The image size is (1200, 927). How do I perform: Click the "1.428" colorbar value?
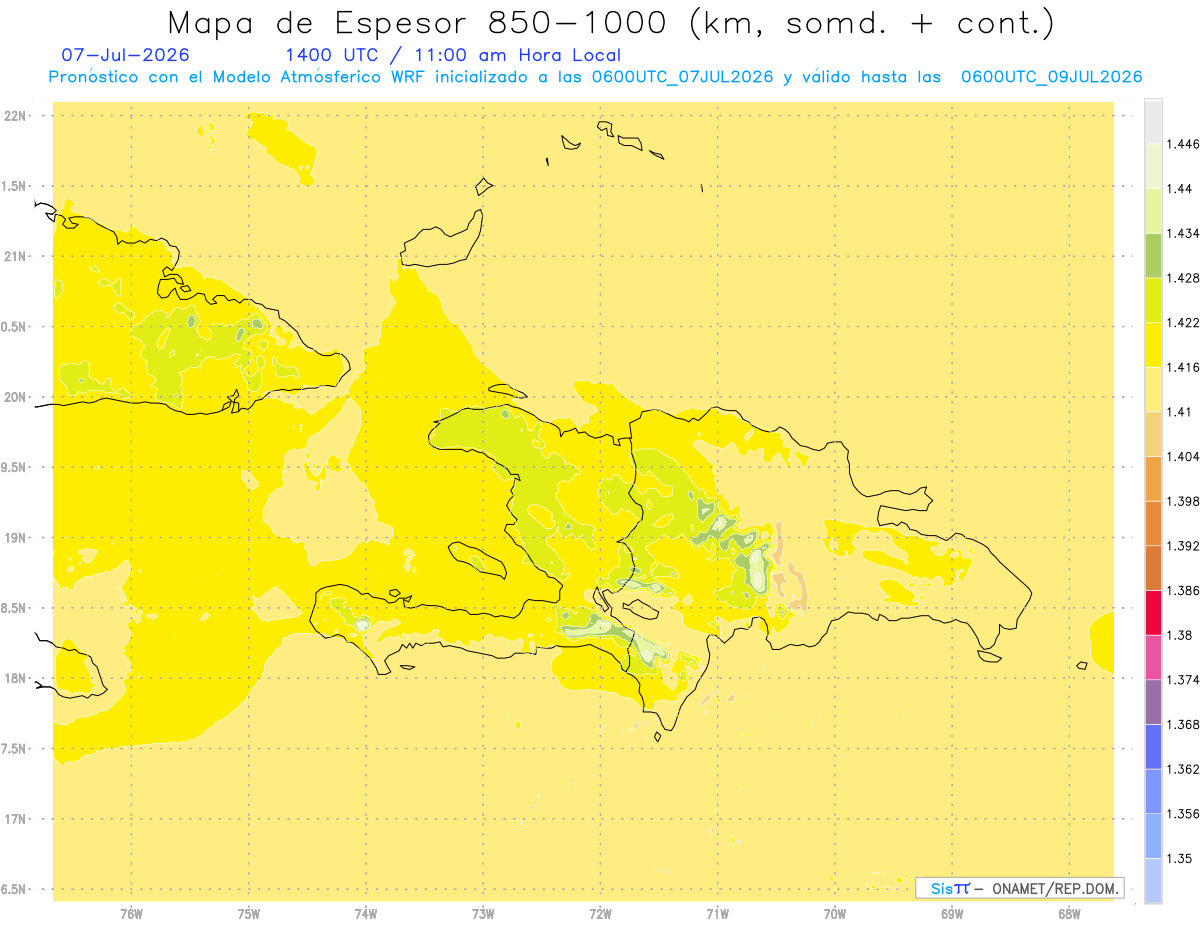click(1185, 278)
